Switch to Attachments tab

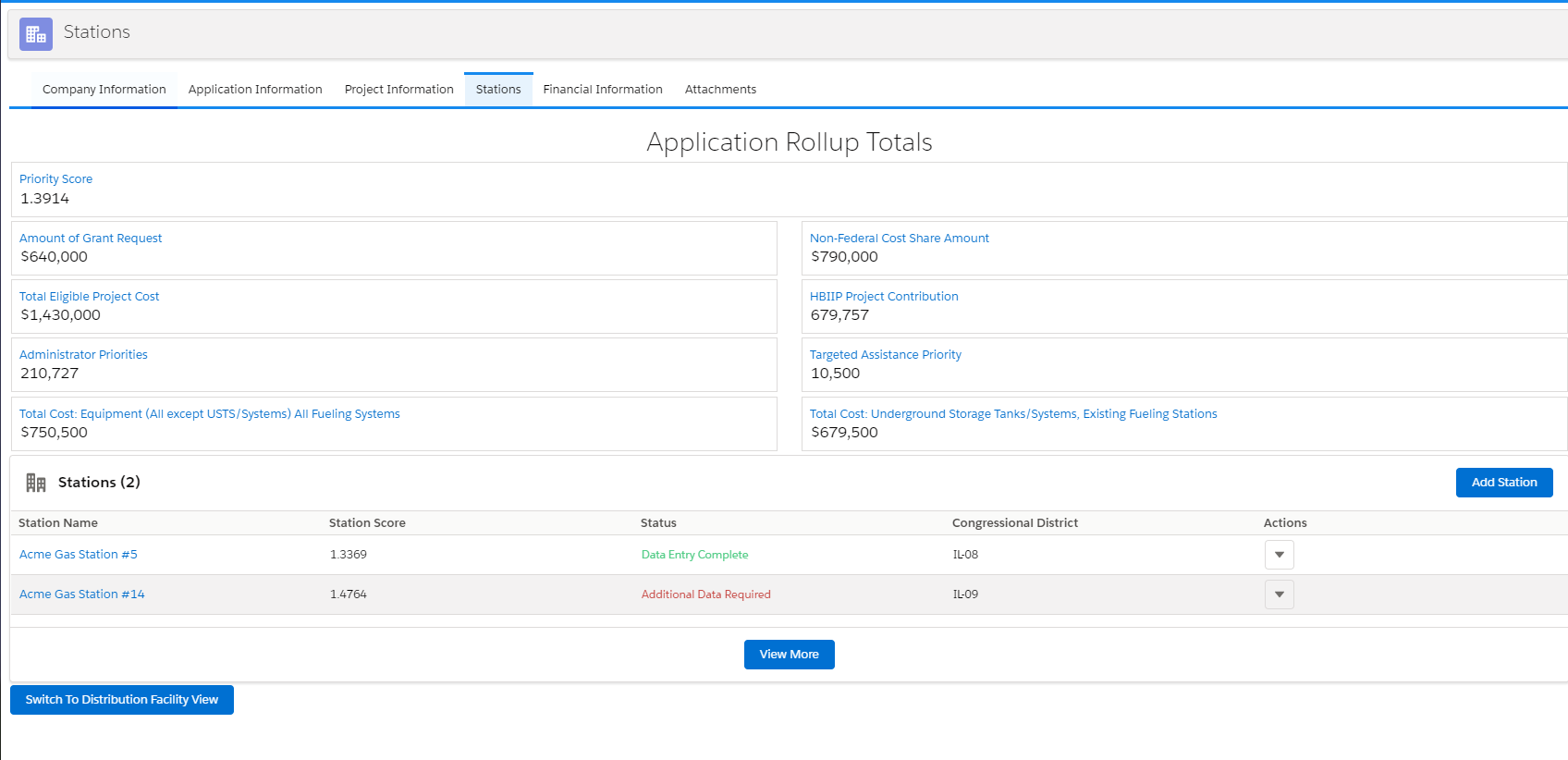720,90
